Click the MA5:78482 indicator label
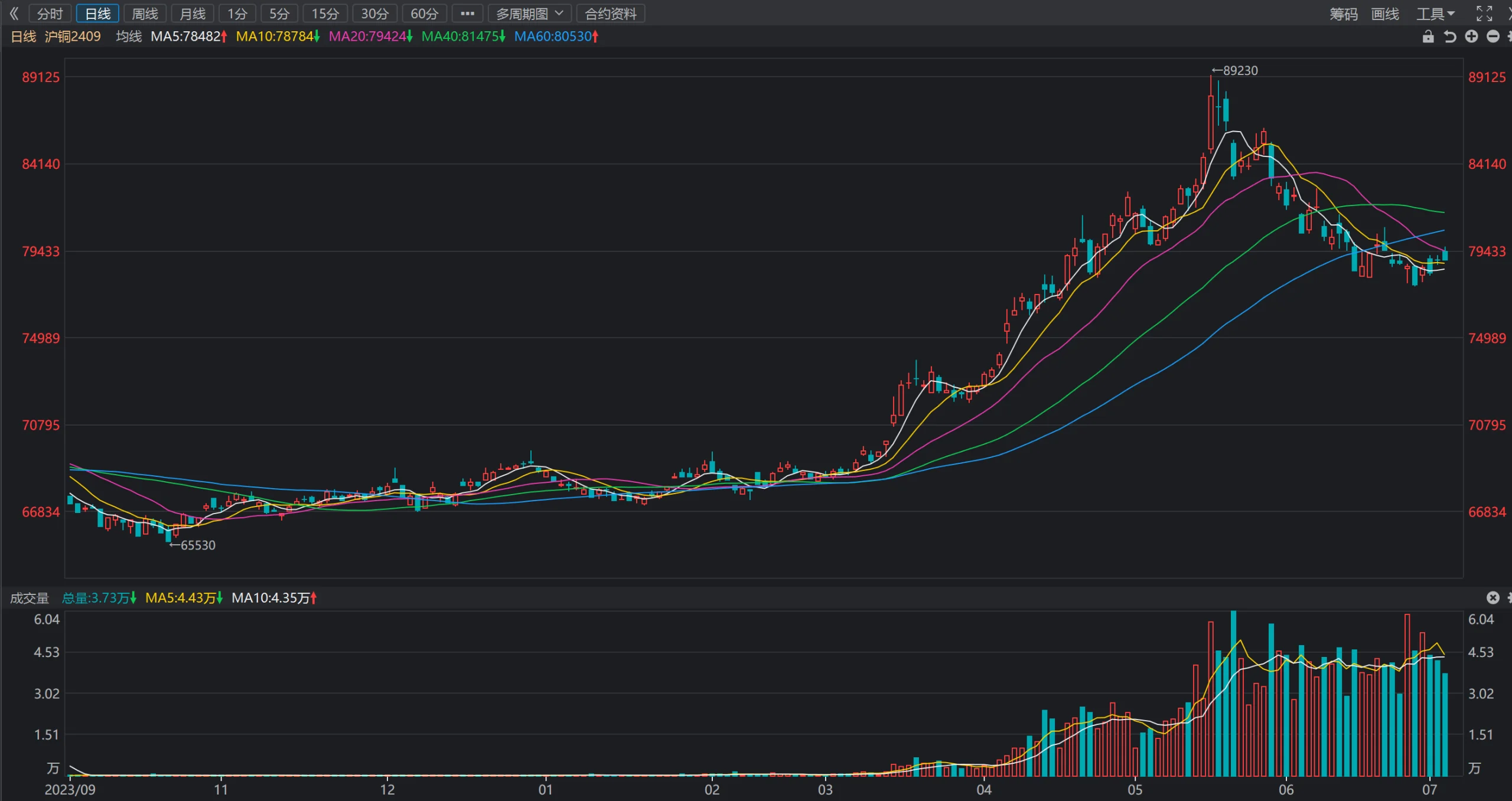1512x801 pixels. [x=189, y=37]
